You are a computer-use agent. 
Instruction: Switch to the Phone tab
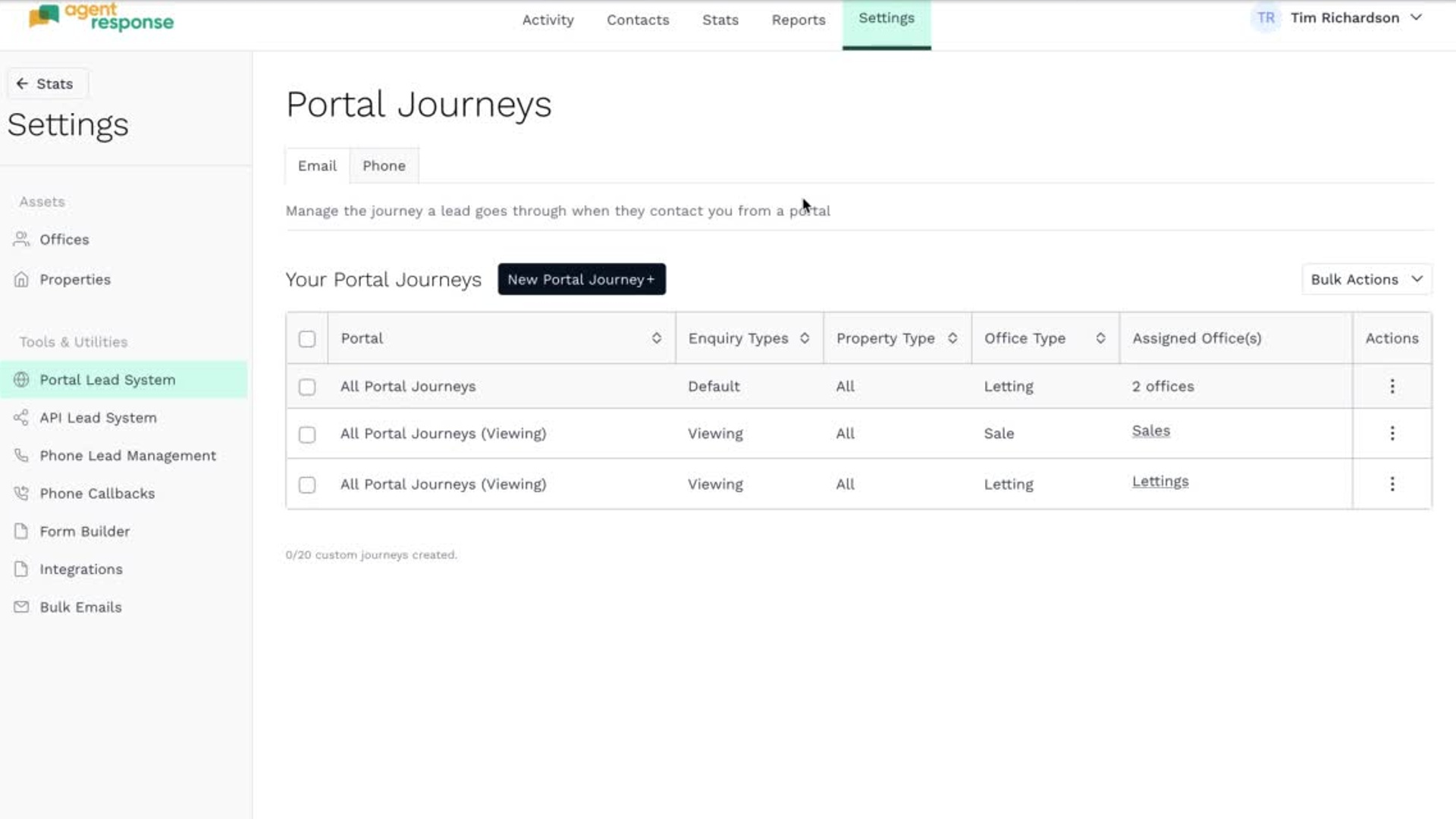[384, 166]
